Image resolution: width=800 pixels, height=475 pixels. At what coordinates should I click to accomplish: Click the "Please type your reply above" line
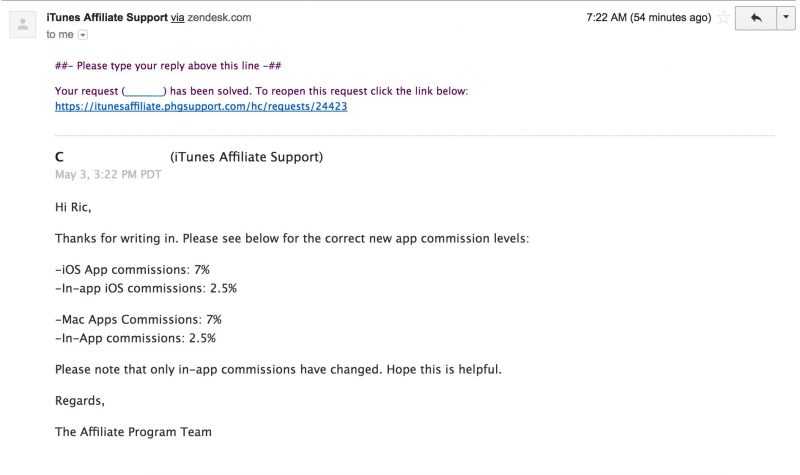point(168,65)
